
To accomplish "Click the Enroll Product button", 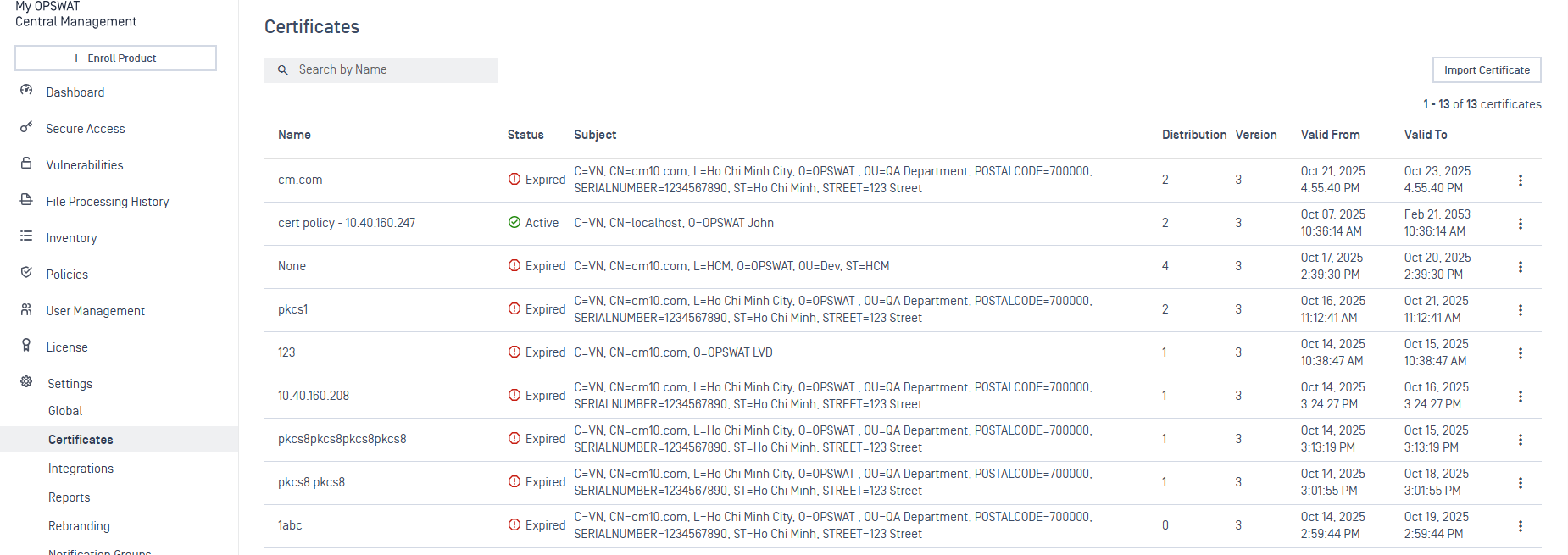I will tap(115, 58).
